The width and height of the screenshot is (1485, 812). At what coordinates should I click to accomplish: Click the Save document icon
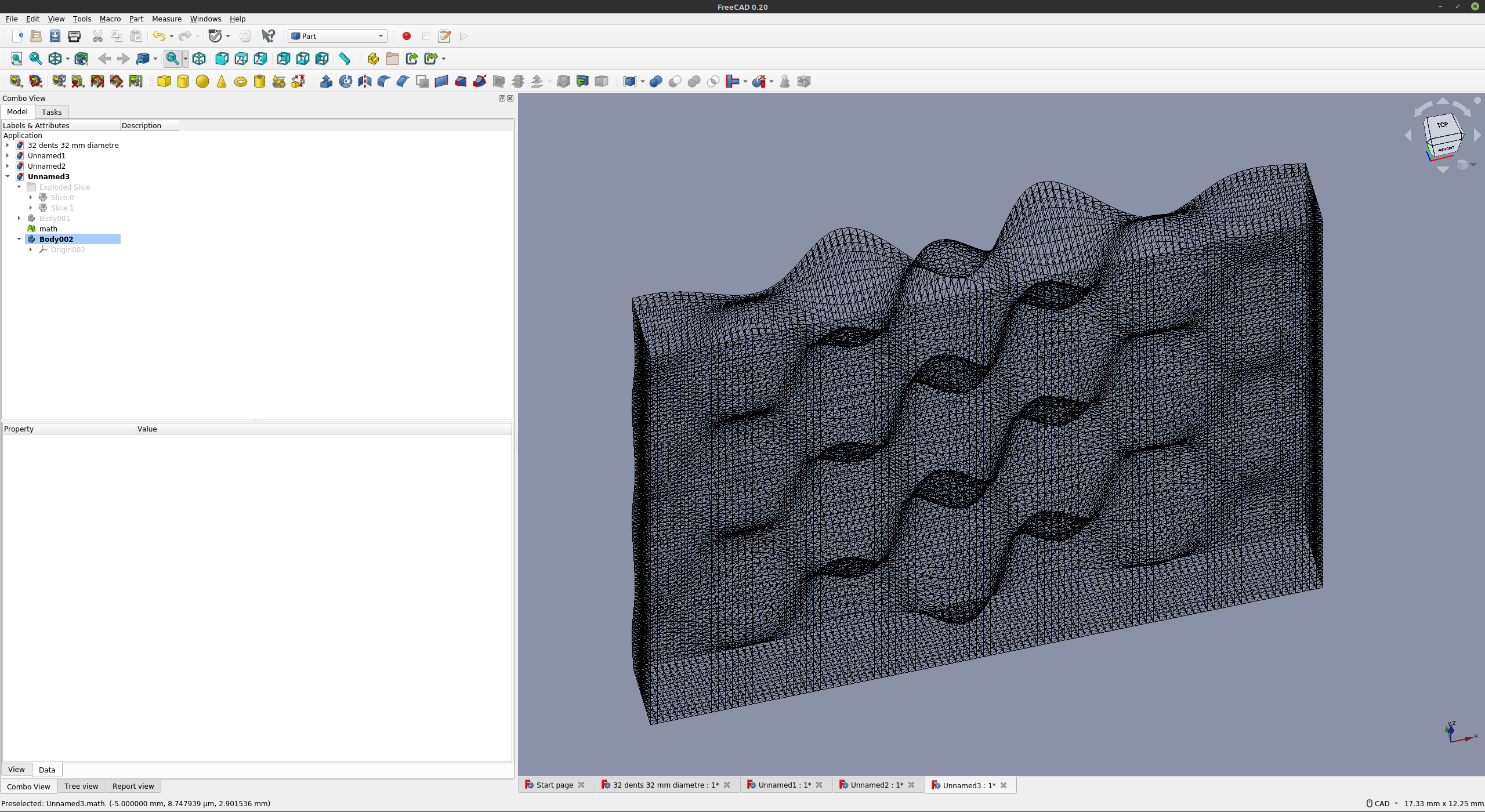pyautogui.click(x=55, y=36)
